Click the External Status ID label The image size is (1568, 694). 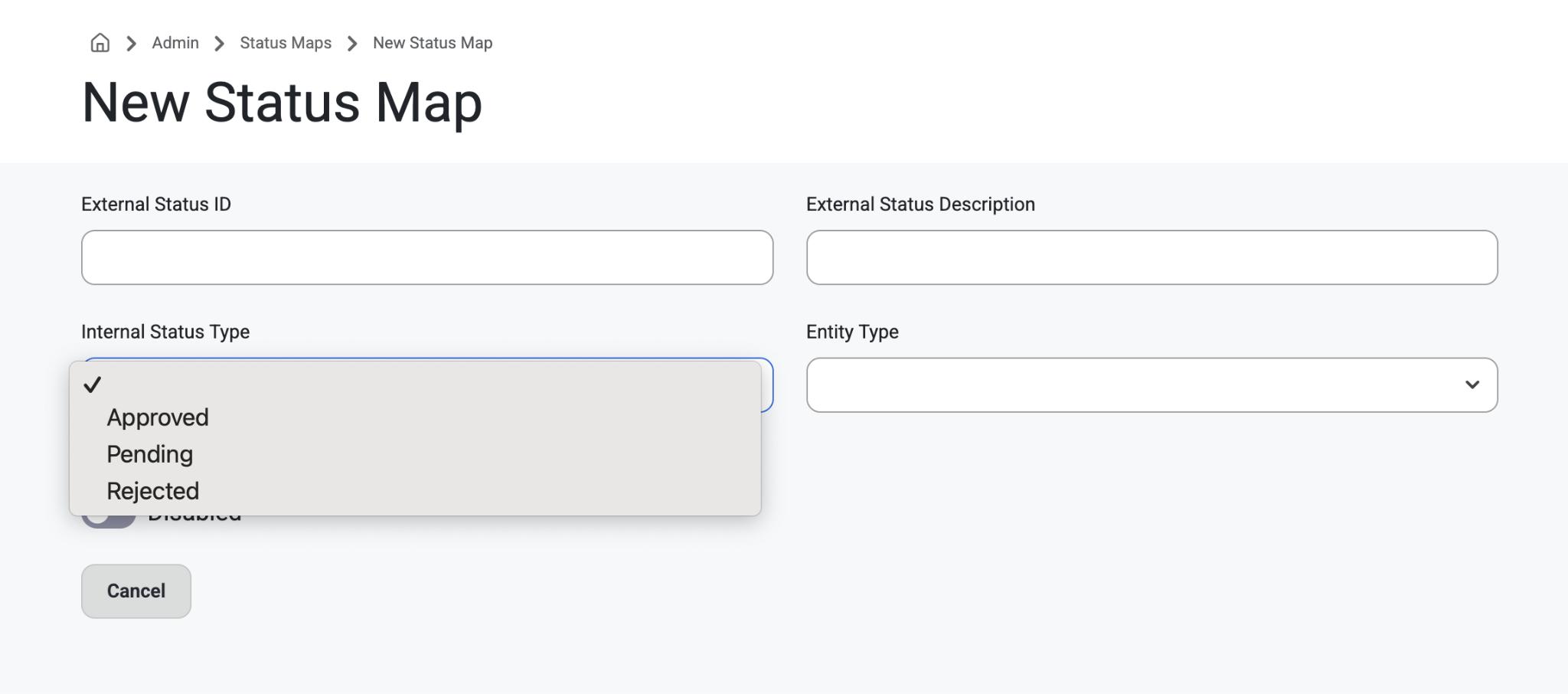(156, 204)
